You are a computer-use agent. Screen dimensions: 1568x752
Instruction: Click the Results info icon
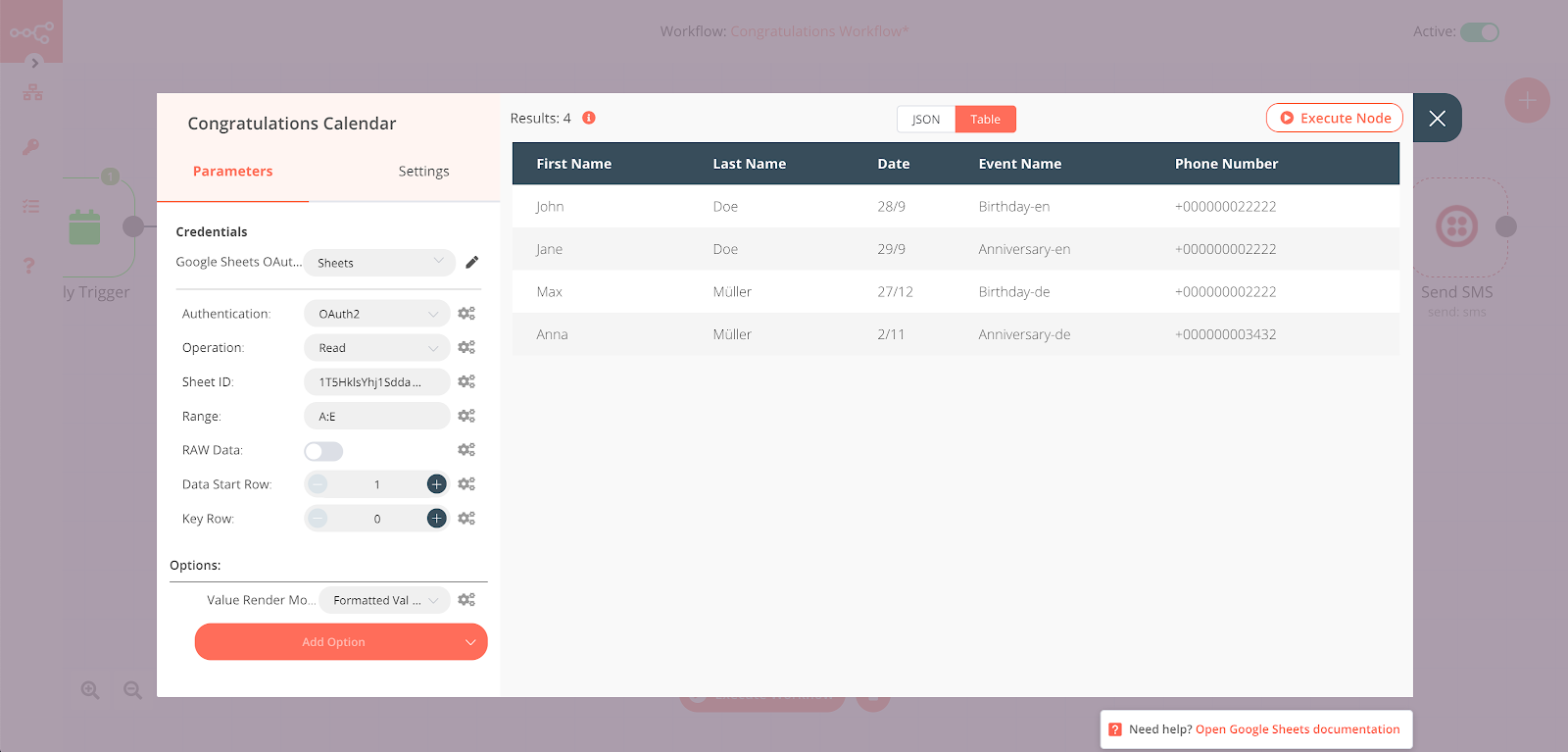coord(589,118)
